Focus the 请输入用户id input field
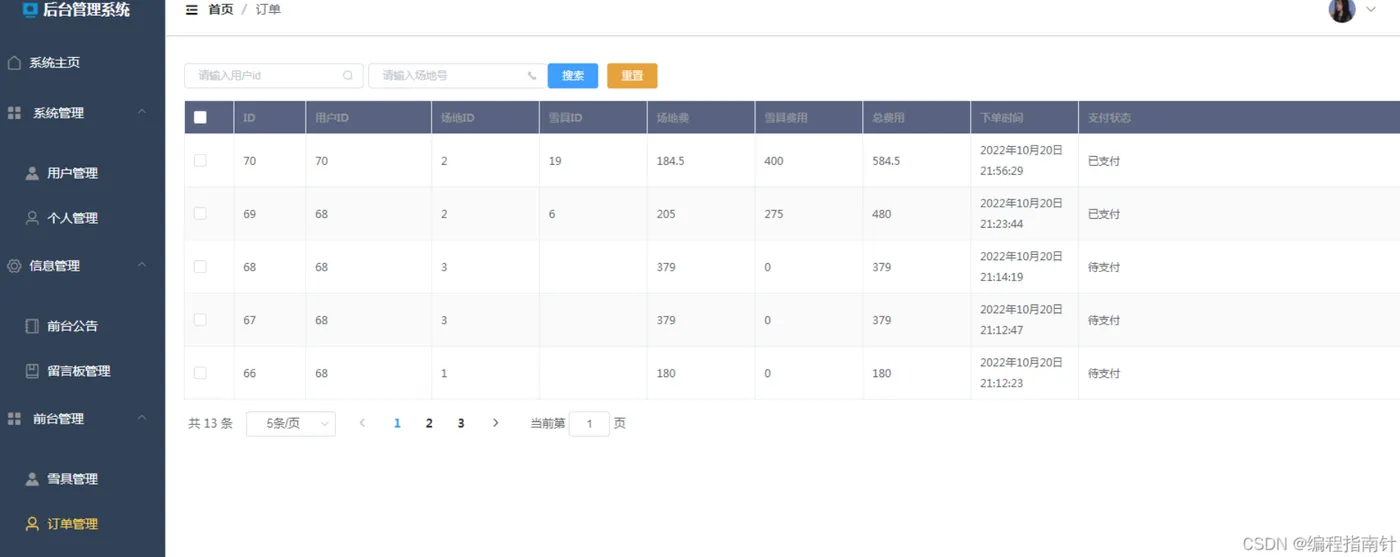 (274, 76)
